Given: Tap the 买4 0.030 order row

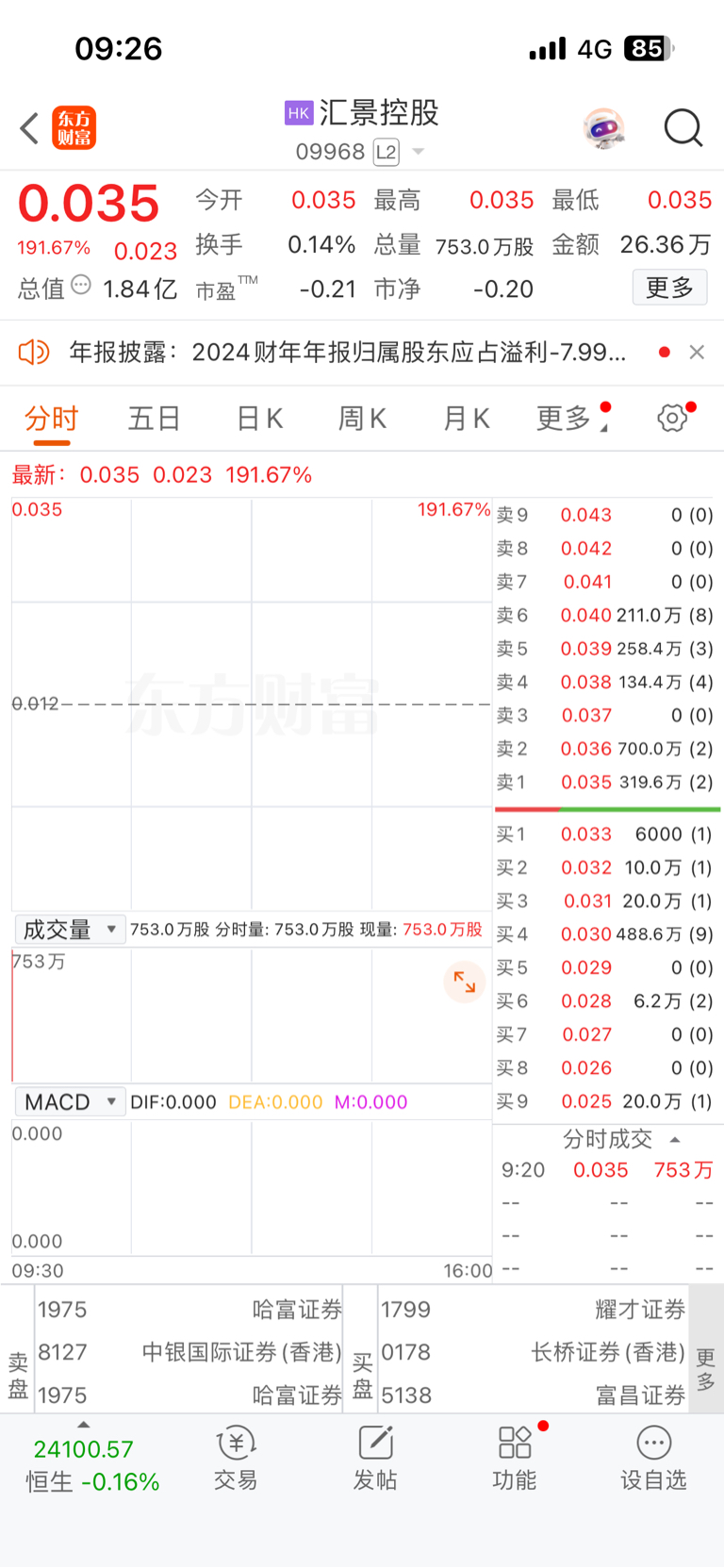Looking at the screenshot, I should coord(605,934).
